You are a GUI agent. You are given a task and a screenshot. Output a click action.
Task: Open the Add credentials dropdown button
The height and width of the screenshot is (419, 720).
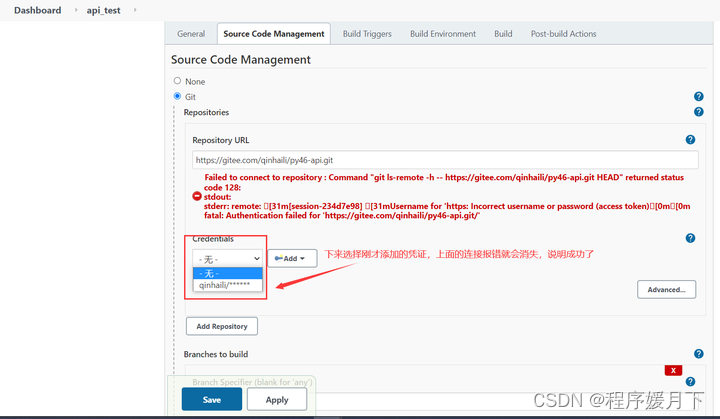click(x=292, y=258)
